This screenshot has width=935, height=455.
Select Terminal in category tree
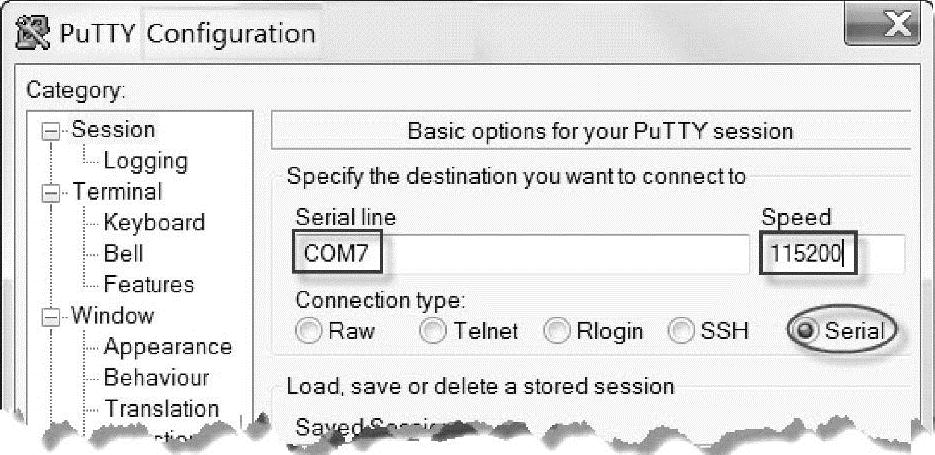pyautogui.click(x=116, y=192)
